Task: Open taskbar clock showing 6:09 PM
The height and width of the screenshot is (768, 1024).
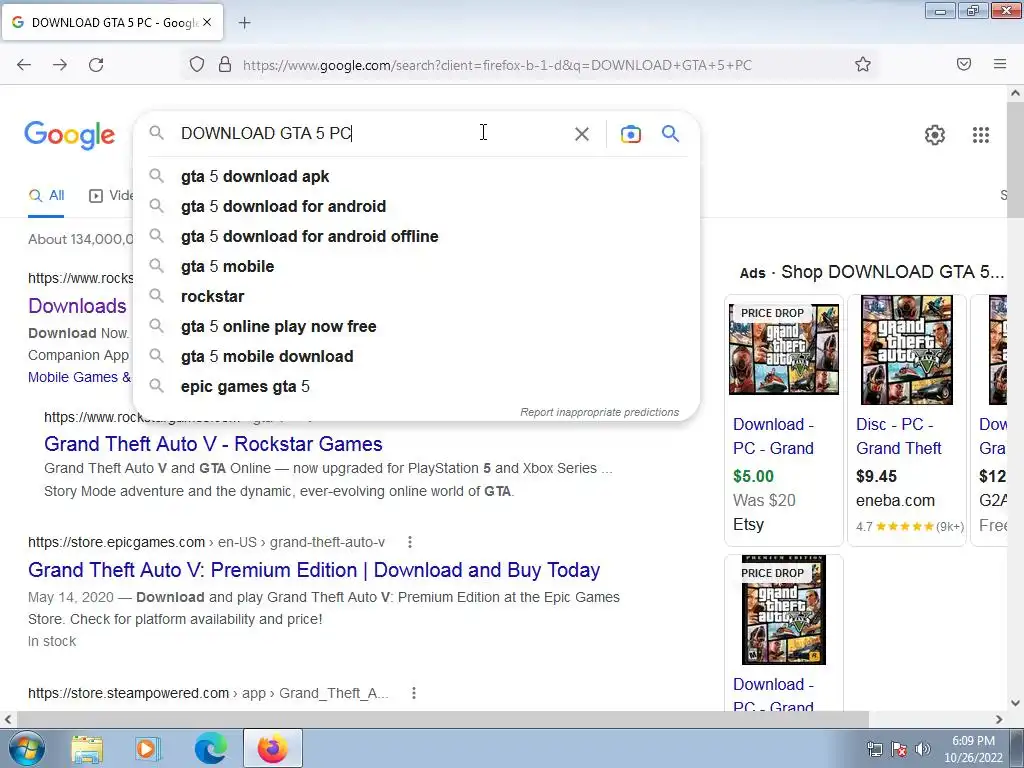Action: pos(973,749)
